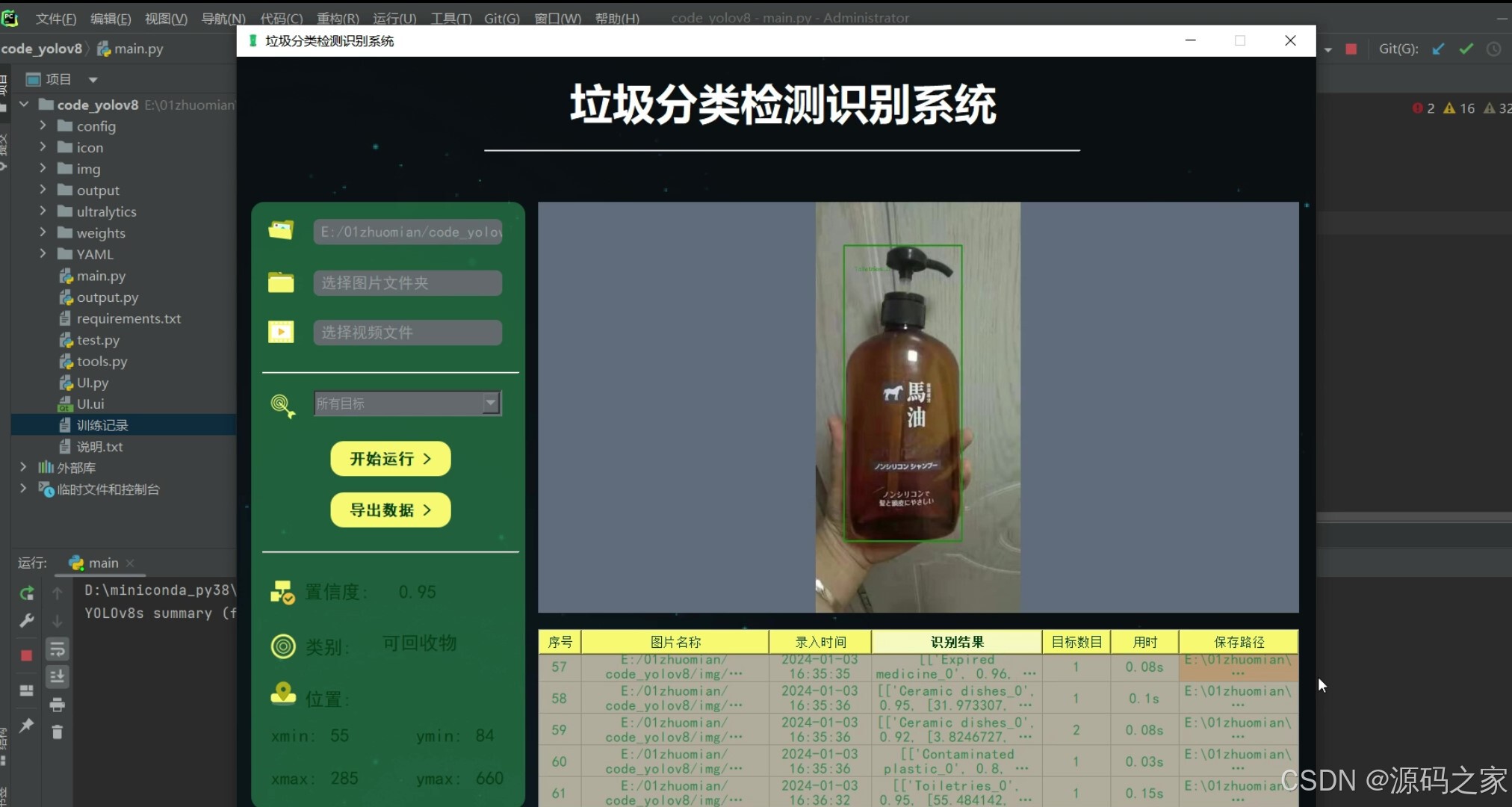Click scroll to end icon in console

pos(58,676)
